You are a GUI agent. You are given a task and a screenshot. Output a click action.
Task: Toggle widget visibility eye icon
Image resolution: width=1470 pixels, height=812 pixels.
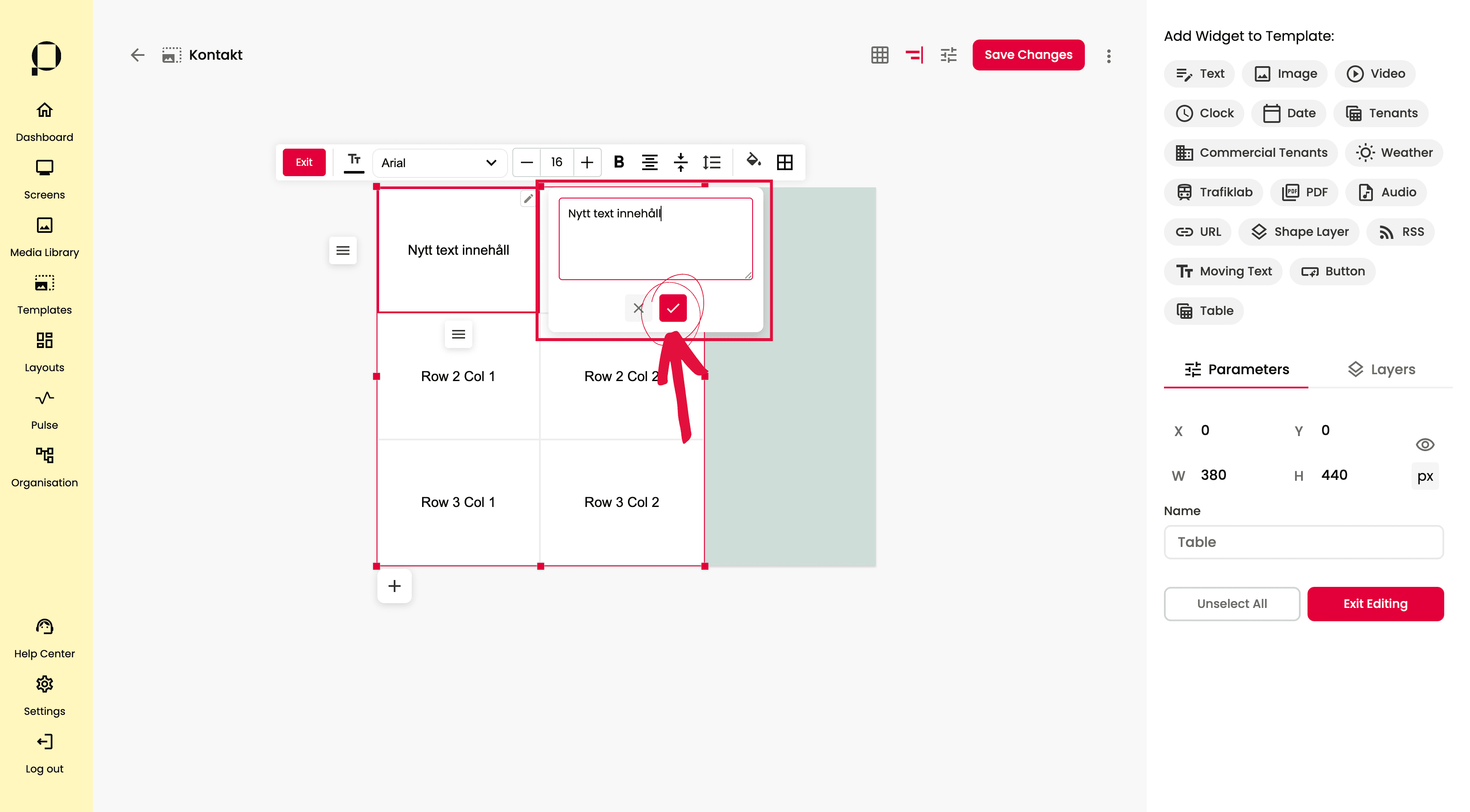1424,444
